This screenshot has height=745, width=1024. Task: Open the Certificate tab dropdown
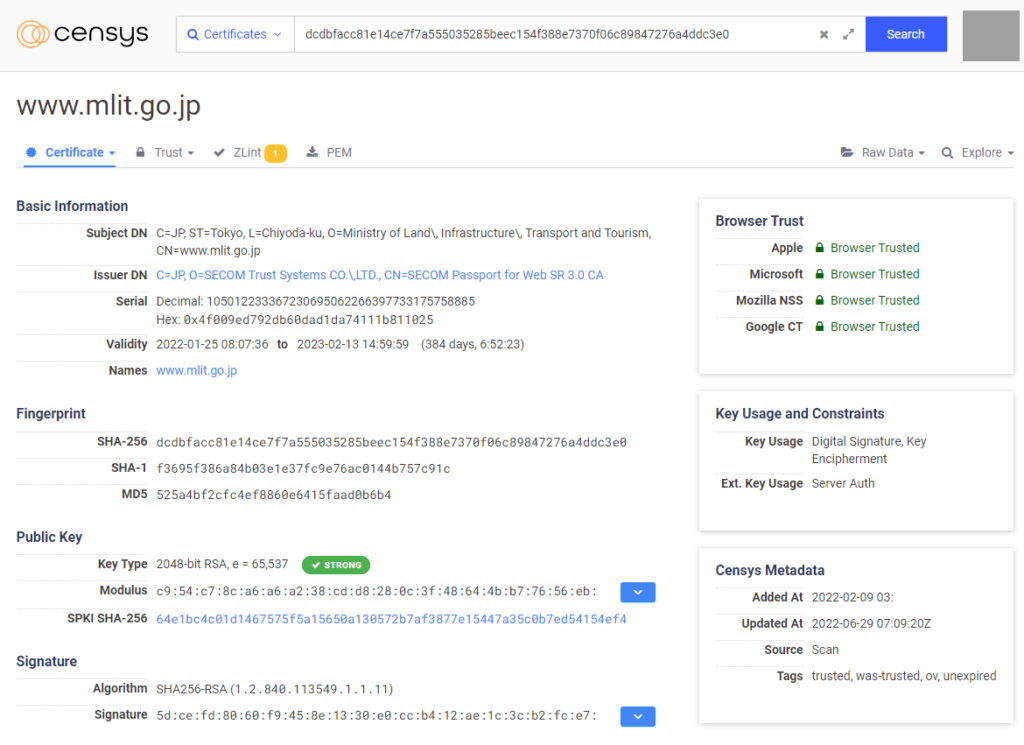[71, 152]
